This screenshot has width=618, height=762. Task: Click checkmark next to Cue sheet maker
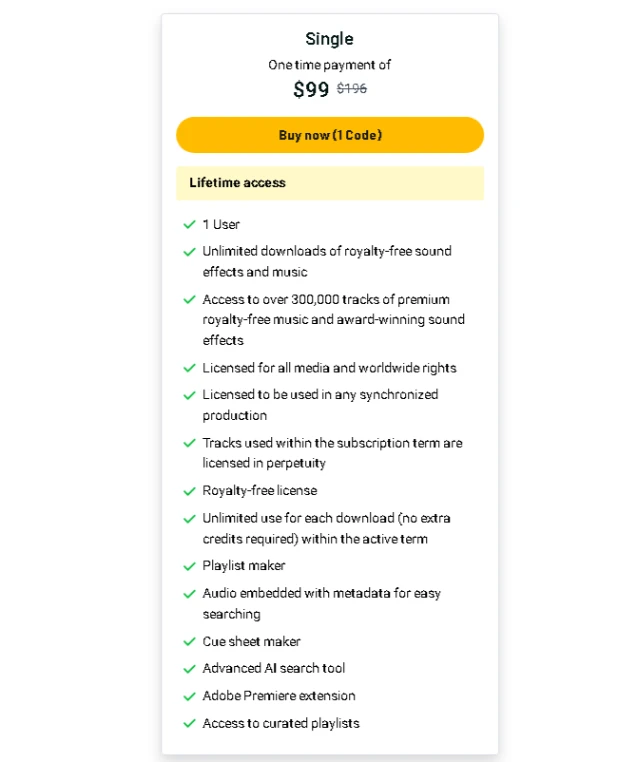pyautogui.click(x=189, y=642)
